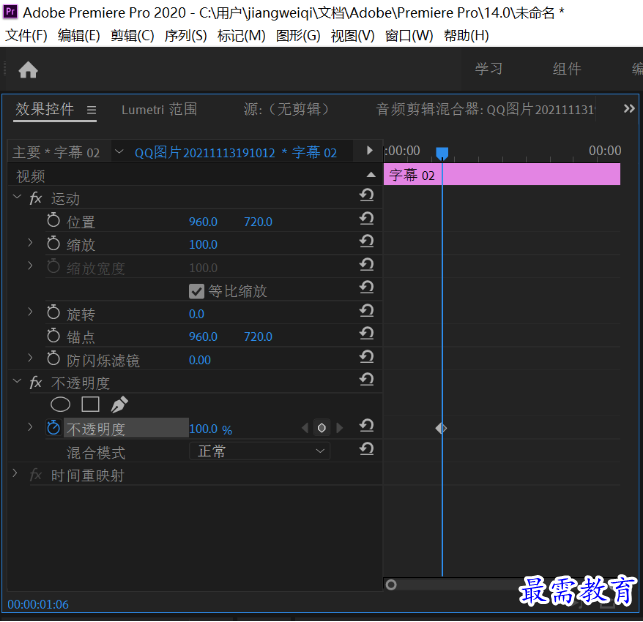Select the 主要 * 字幕 02 master clip
Screen dimensions: 643x622
coord(56,153)
